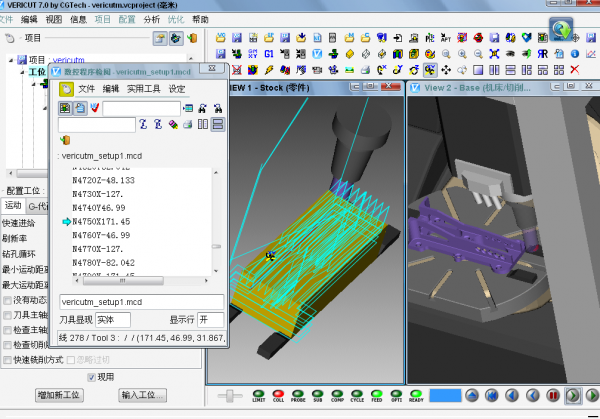Click the 增加新工位 button
Image resolution: width=600 pixels, height=419 pixels.
click(x=58, y=396)
